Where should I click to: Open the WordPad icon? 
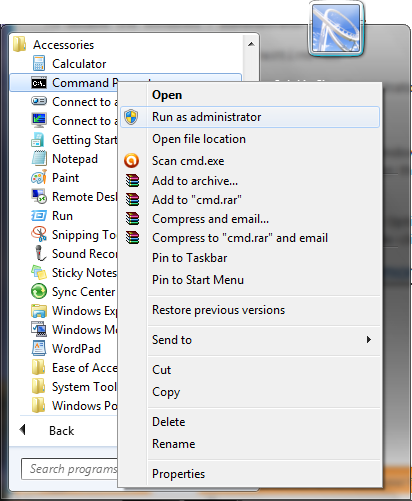click(39, 348)
